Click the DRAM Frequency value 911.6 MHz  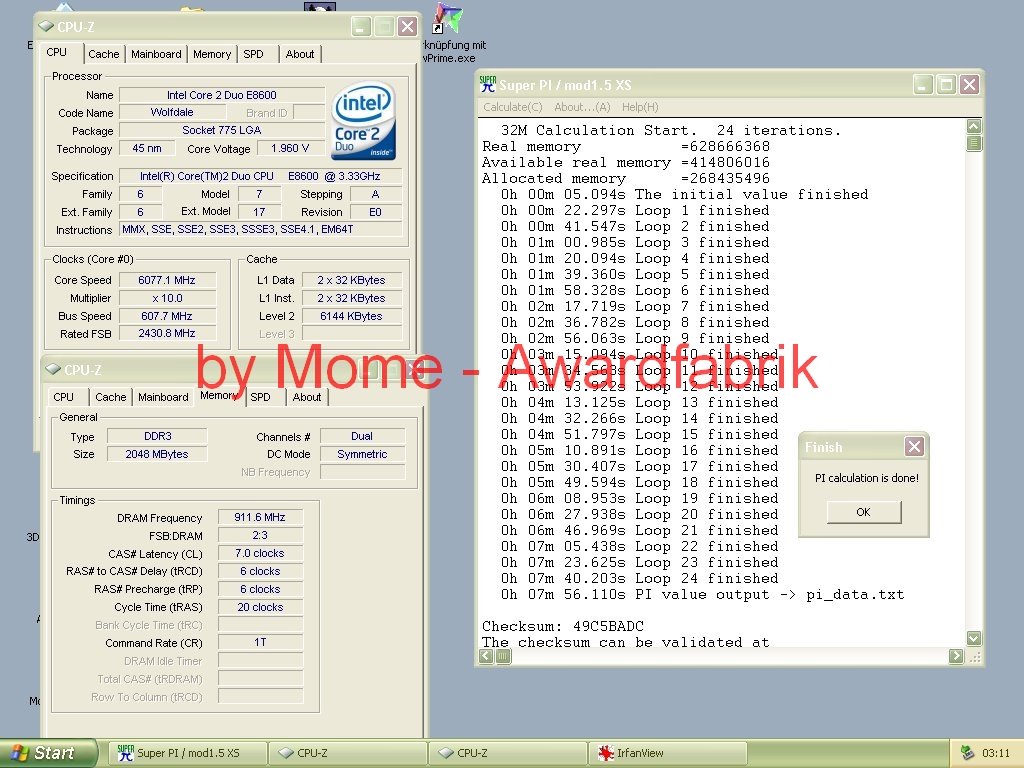260,517
